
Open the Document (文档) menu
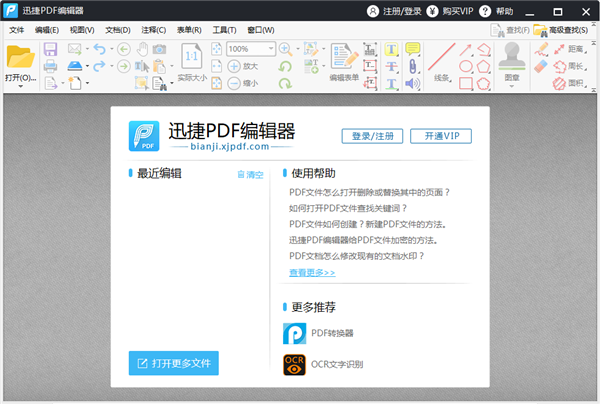tap(118, 30)
